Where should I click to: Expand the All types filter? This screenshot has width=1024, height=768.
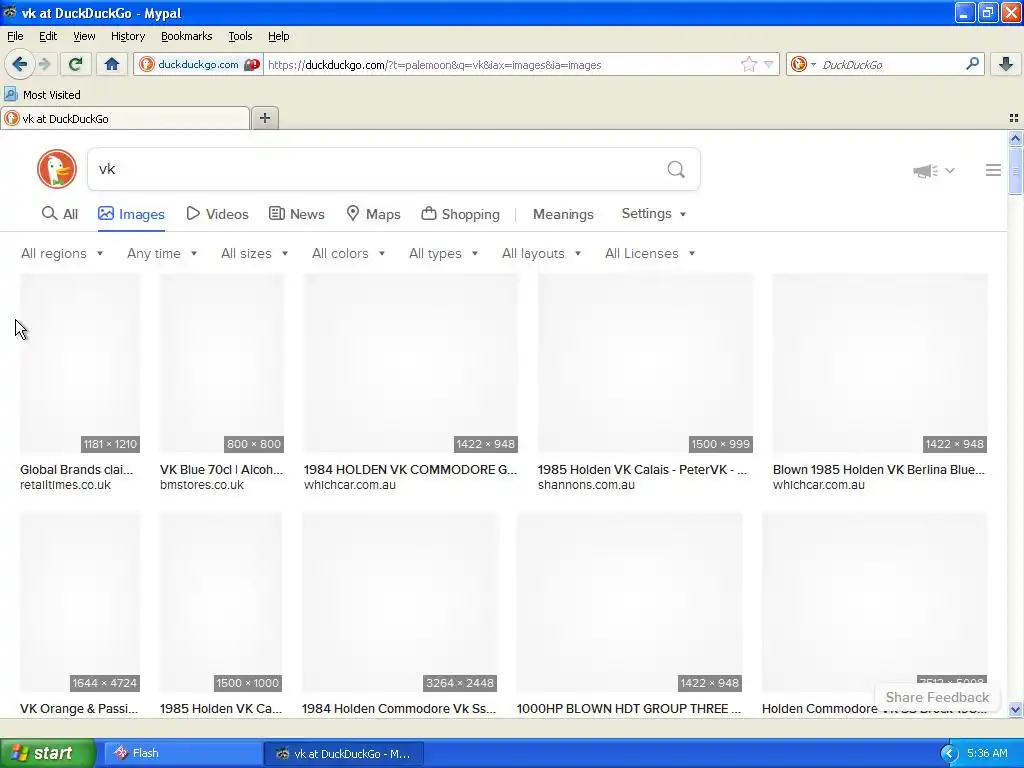(443, 253)
